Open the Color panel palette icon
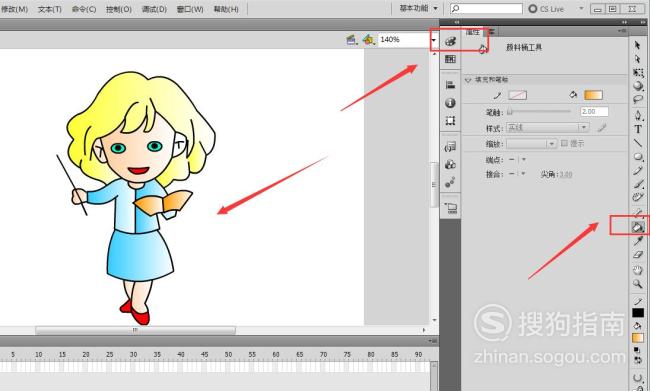The image size is (650, 391). [450, 41]
